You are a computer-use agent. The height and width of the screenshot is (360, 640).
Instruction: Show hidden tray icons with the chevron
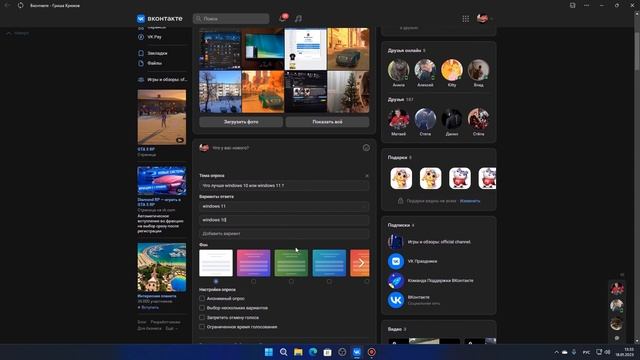tap(556, 352)
